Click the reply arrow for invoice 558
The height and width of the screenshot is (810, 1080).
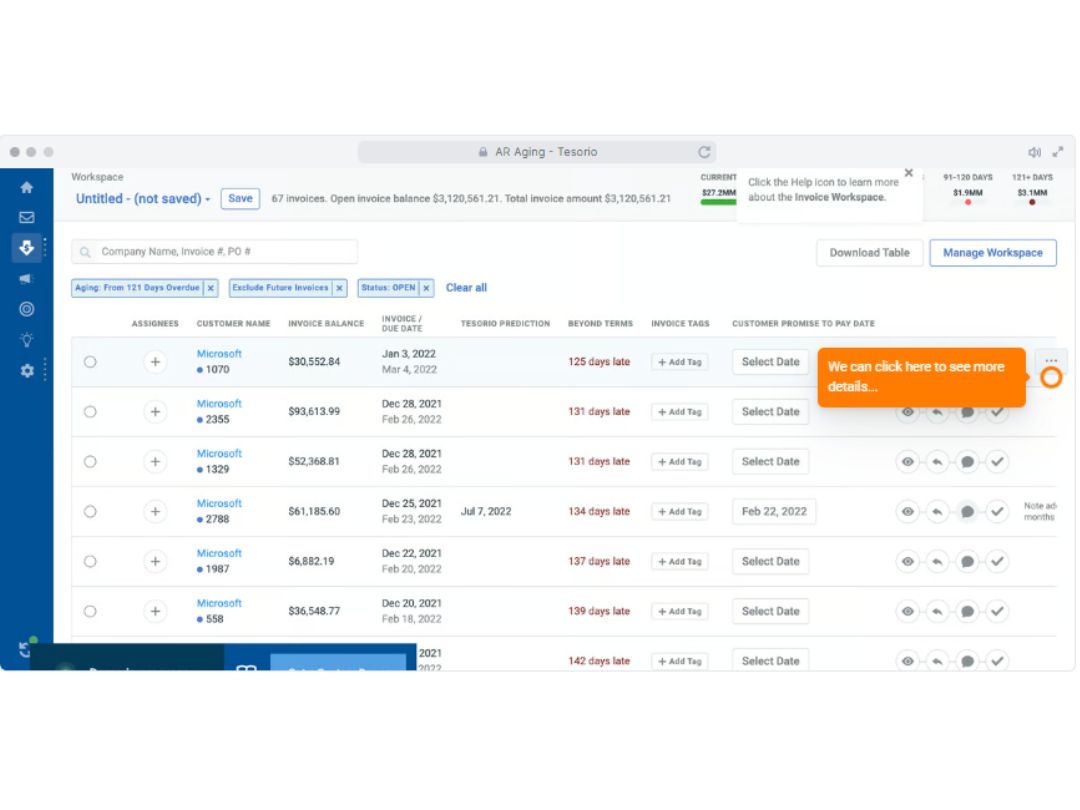pos(937,611)
